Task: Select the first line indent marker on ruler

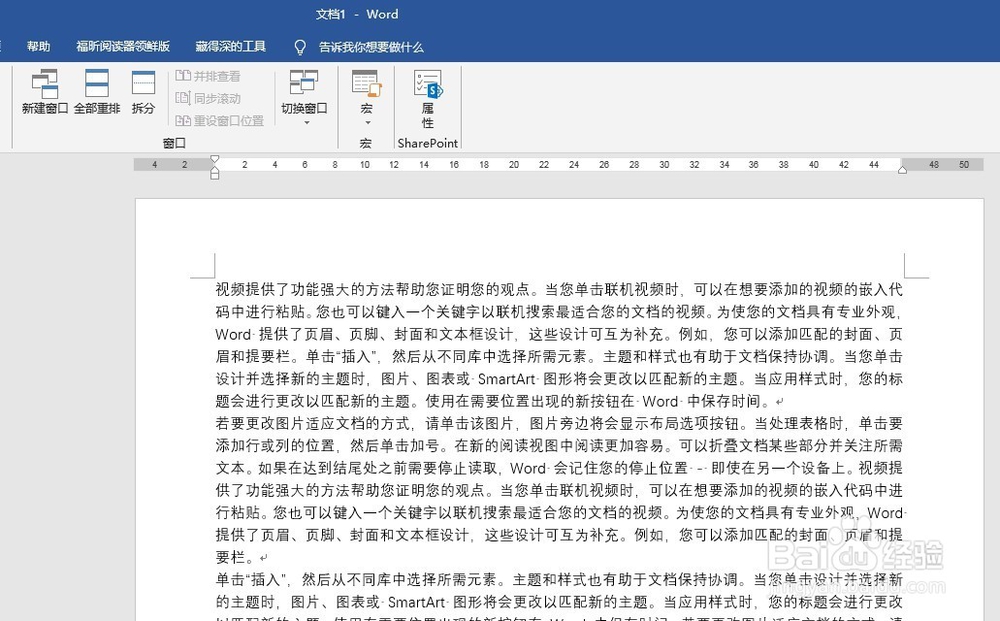Action: tap(214, 159)
